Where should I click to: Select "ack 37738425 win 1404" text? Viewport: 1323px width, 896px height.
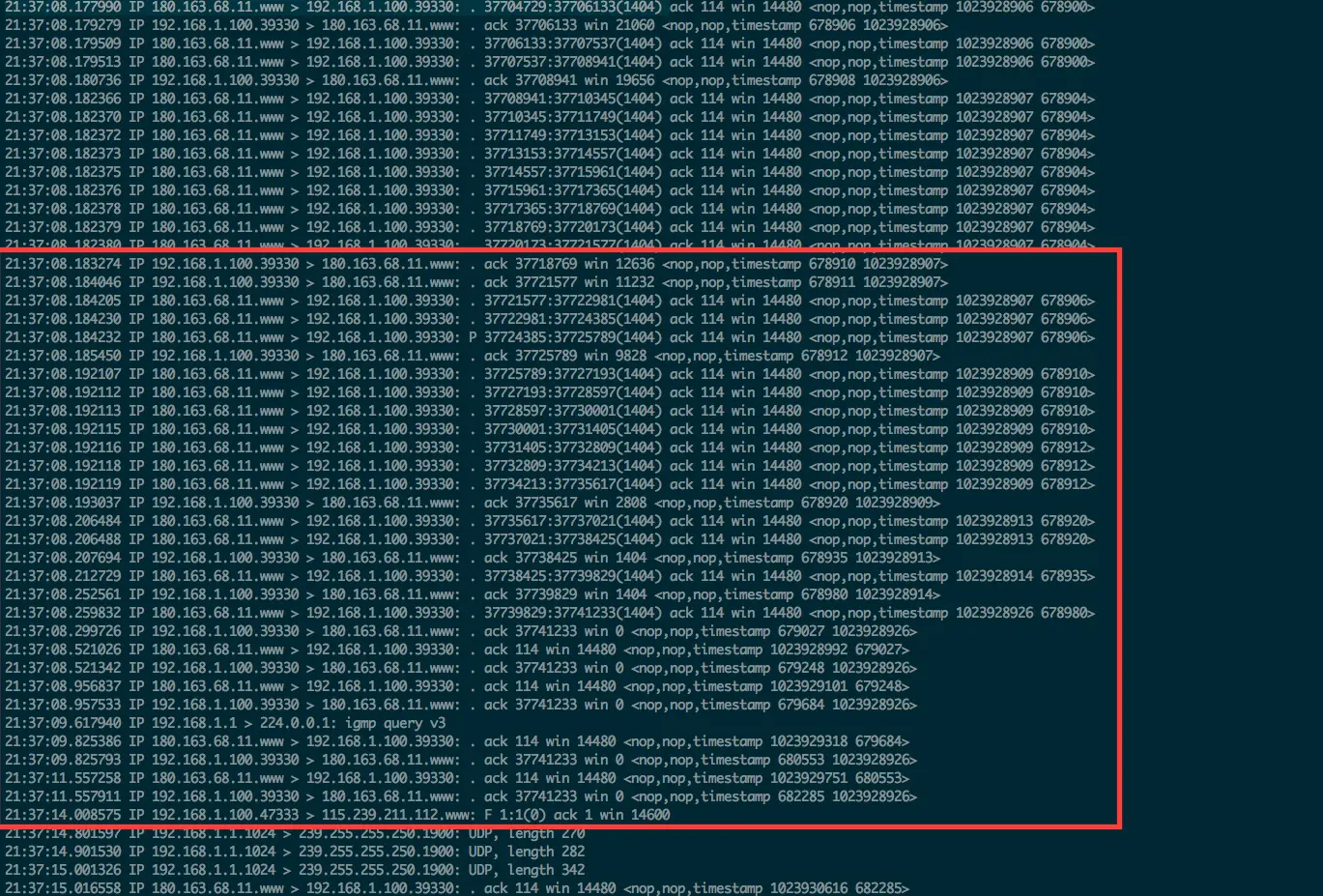[565, 558]
